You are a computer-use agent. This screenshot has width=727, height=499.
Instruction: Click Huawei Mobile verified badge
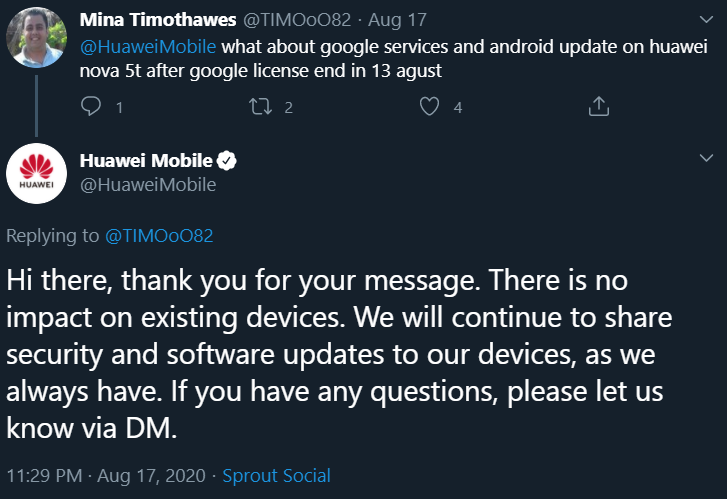(227, 161)
